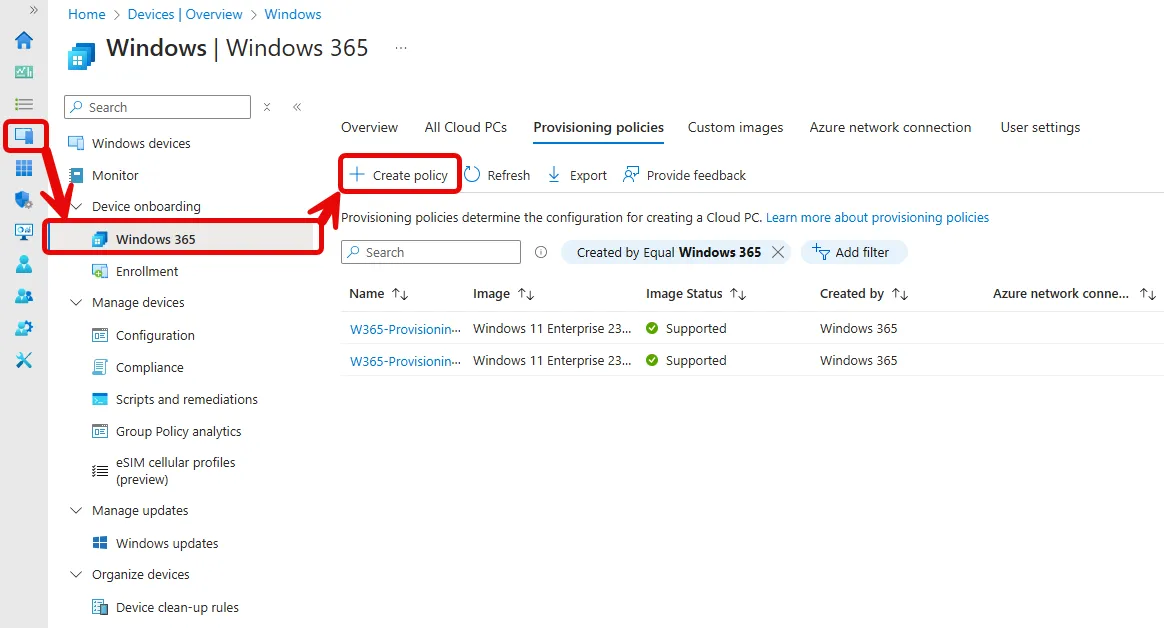Click the policies search field
Screen dimensions: 1164x628
coord(431,252)
